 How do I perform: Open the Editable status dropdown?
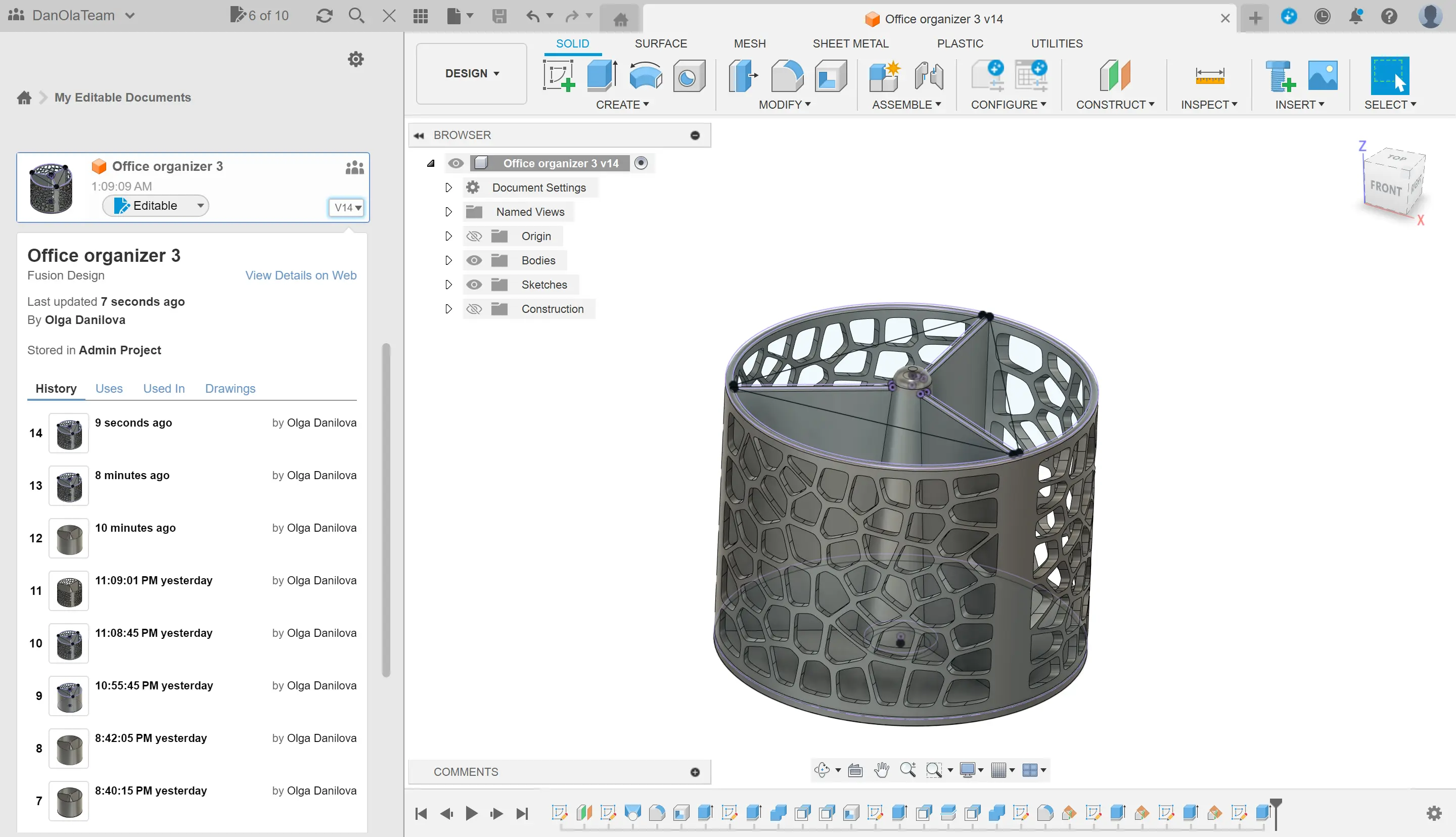coord(155,206)
